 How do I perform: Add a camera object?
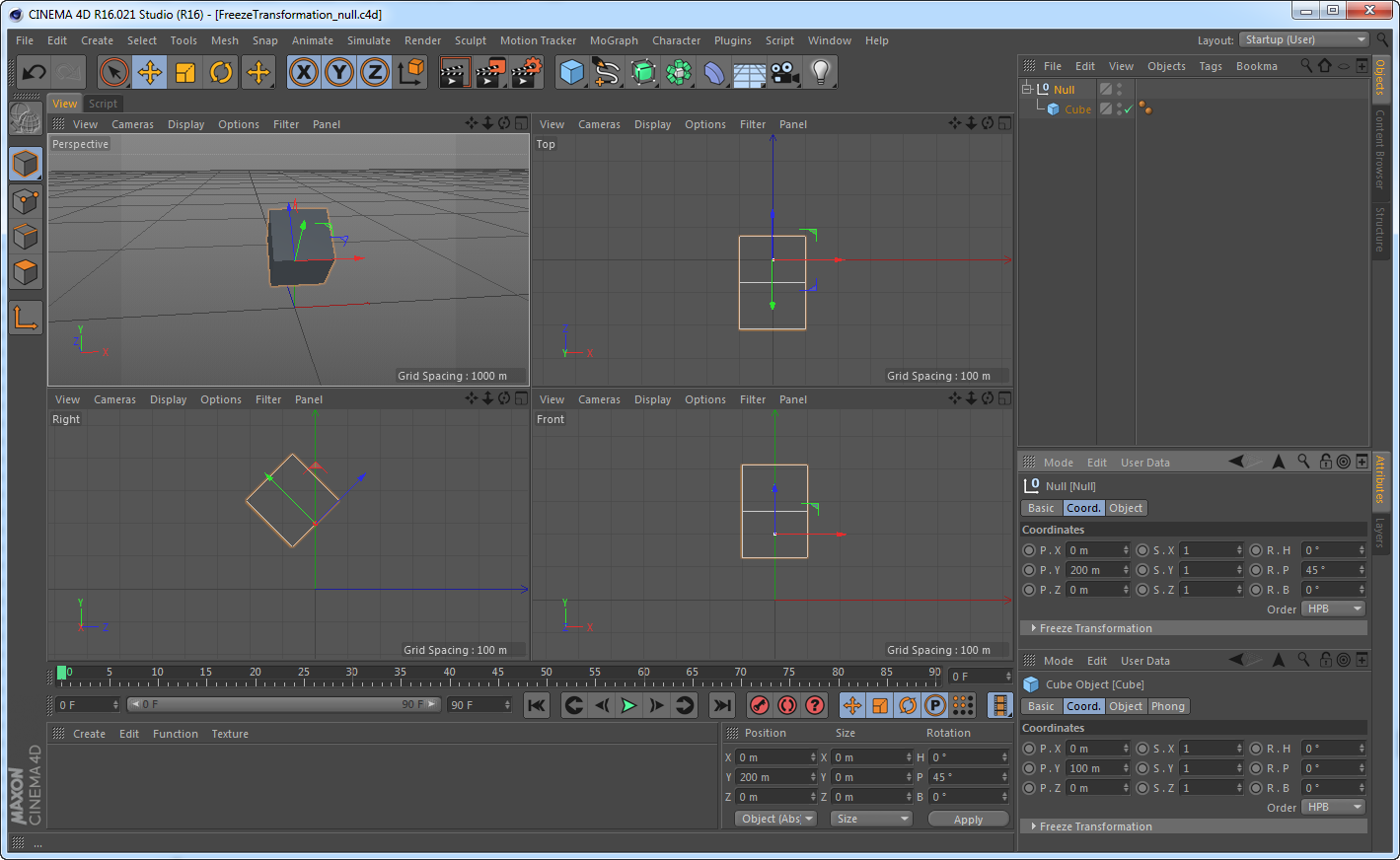click(x=785, y=72)
